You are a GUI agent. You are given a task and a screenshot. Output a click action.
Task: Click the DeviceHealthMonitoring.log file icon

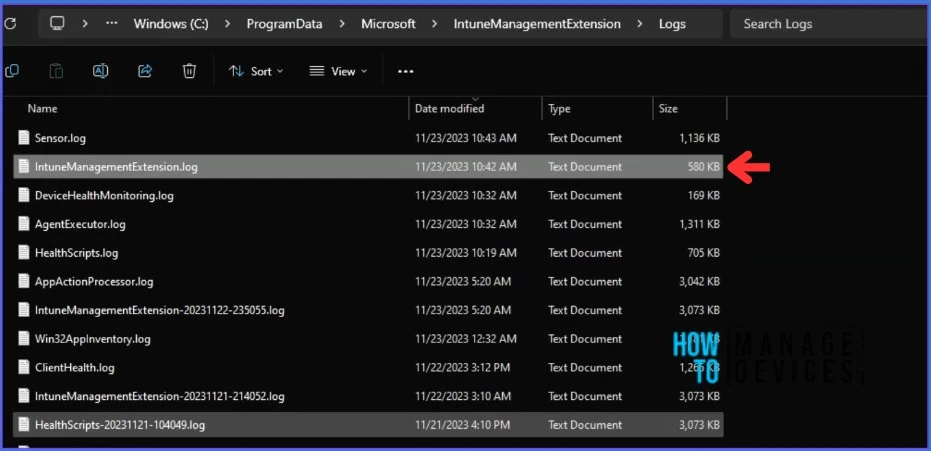pos(24,195)
